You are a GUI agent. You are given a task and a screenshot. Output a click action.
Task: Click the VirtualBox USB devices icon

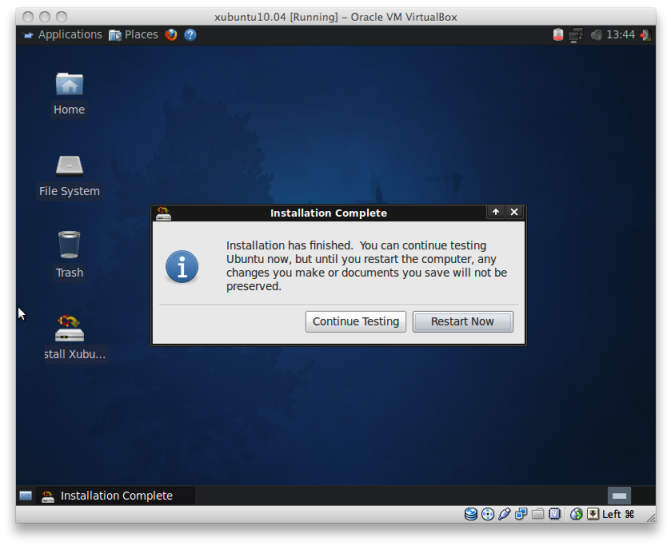coord(504,514)
